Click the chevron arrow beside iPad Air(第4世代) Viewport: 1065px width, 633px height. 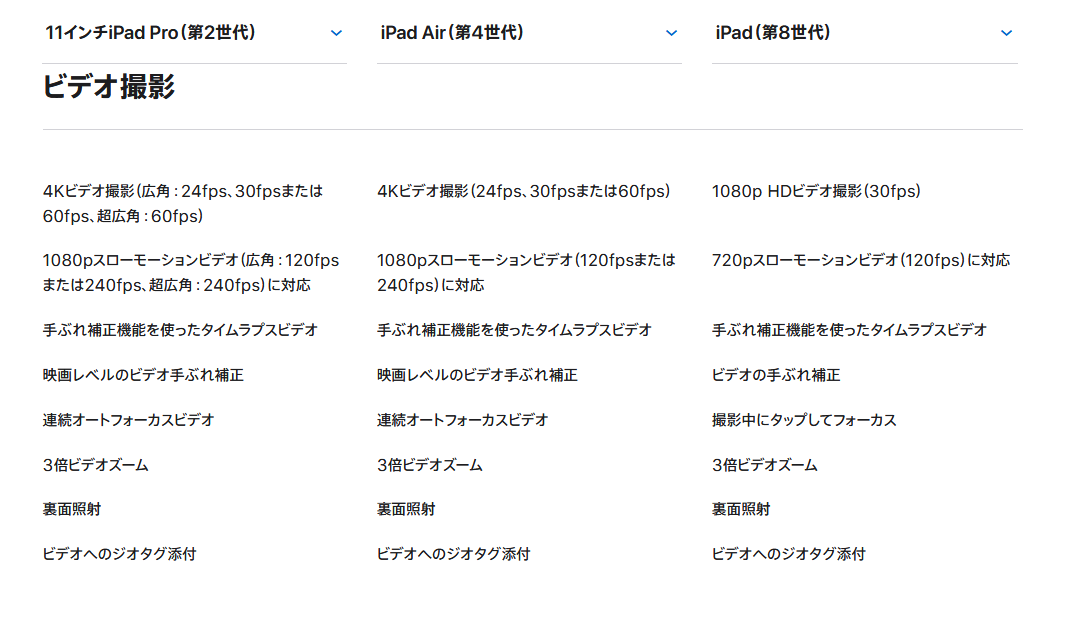[671, 33]
